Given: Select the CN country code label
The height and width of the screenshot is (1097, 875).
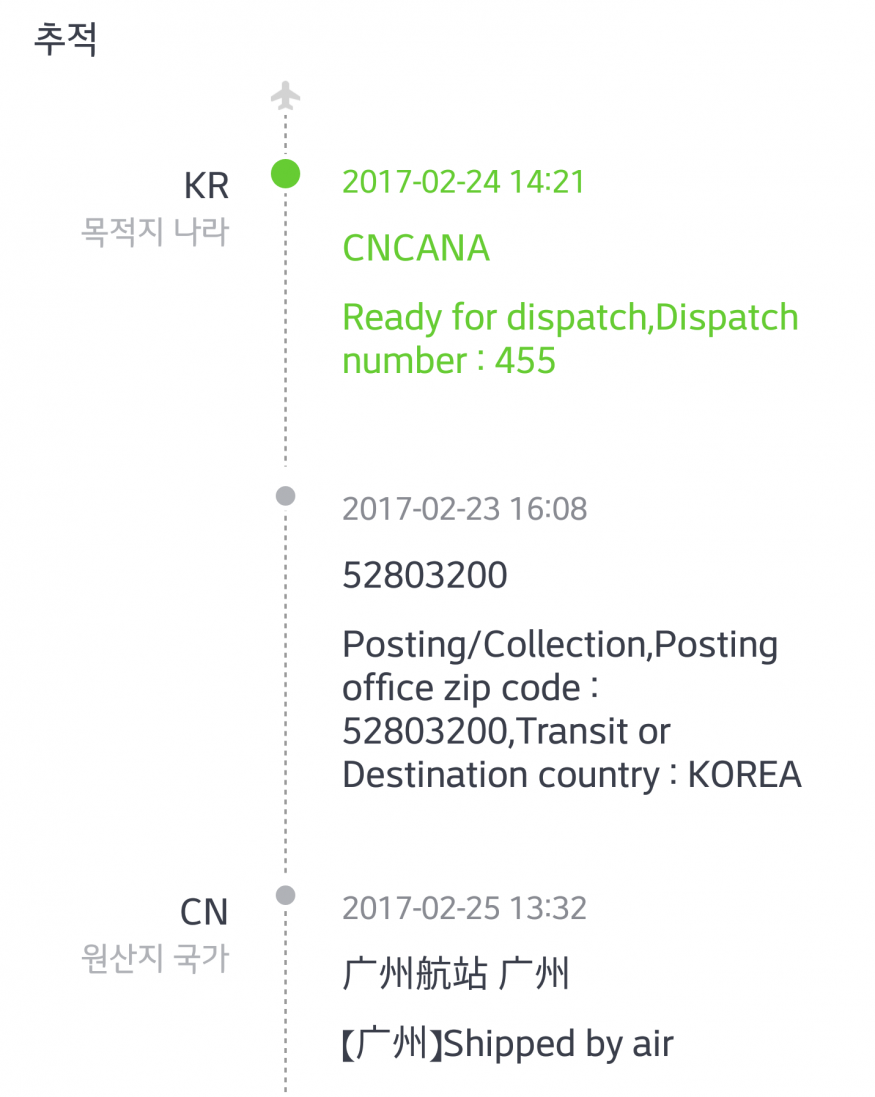Looking at the screenshot, I should click(204, 912).
